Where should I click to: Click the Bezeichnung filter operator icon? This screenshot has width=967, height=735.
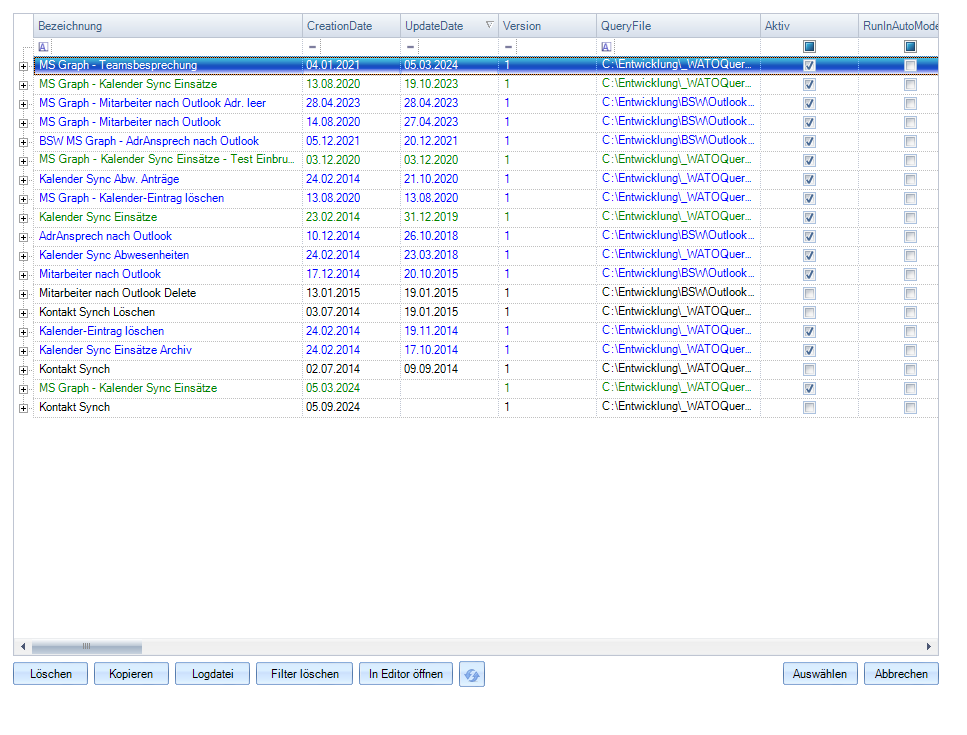pos(43,47)
